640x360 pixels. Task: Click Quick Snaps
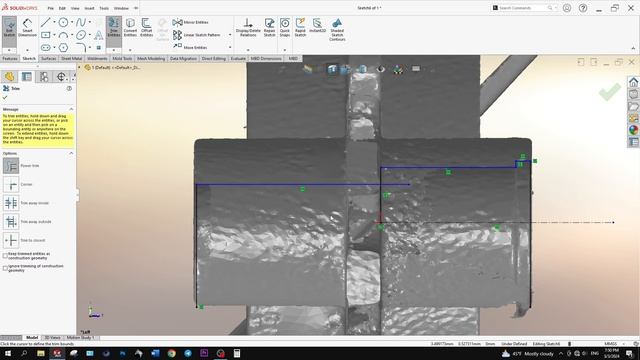click(x=284, y=27)
